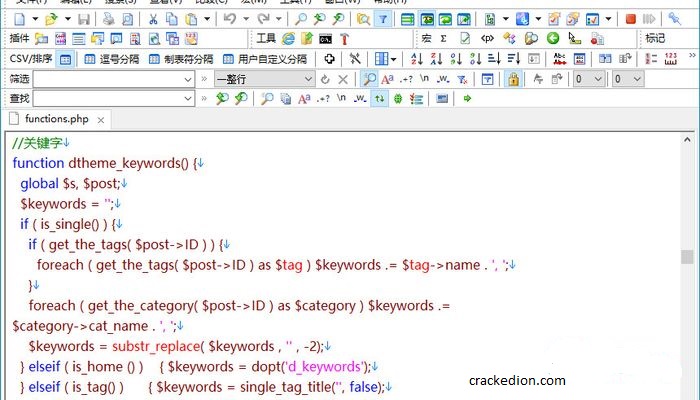The height and width of the screenshot is (400, 700).
Task: Sort A to Z ascending
Action: coord(417,58)
